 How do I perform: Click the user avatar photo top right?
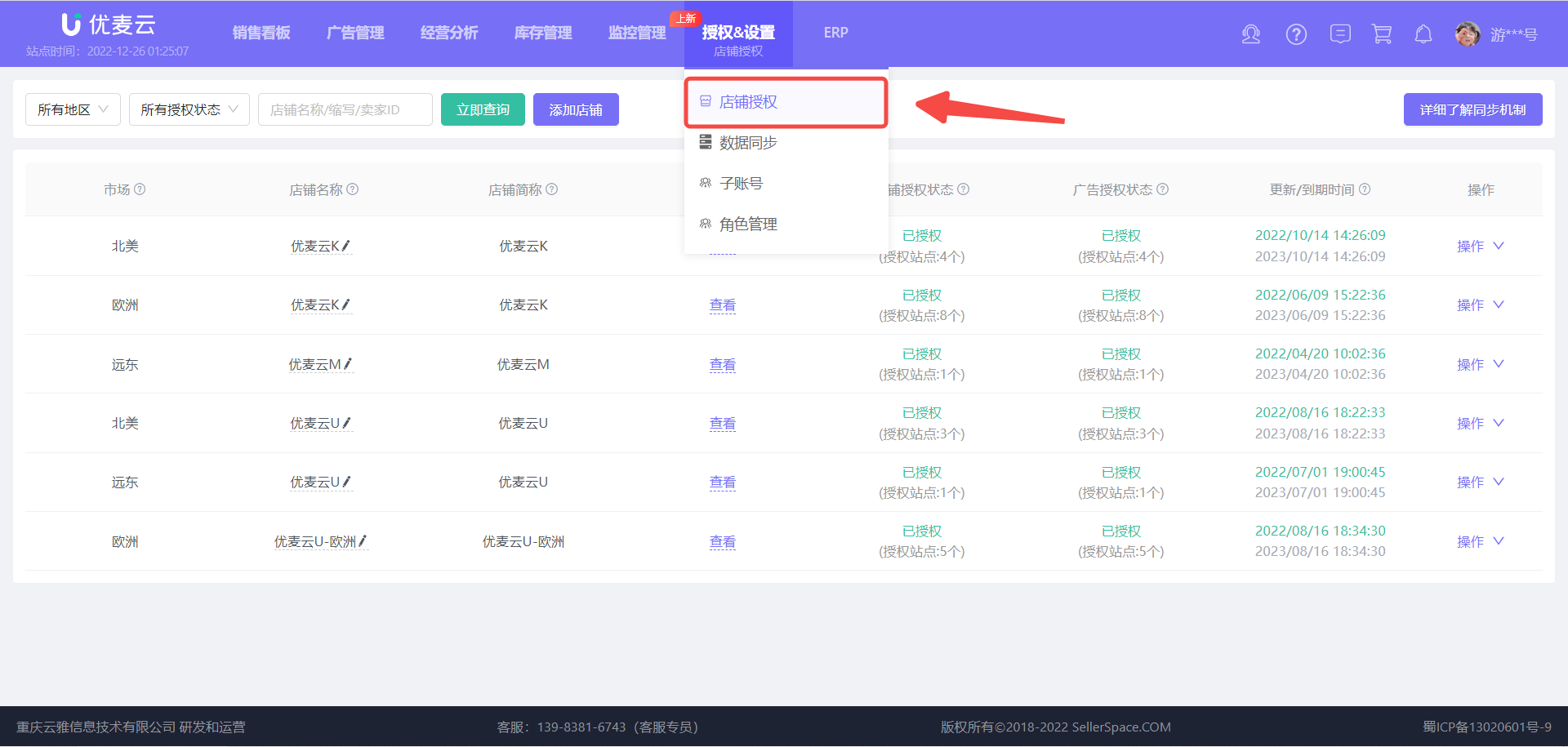click(x=1467, y=34)
